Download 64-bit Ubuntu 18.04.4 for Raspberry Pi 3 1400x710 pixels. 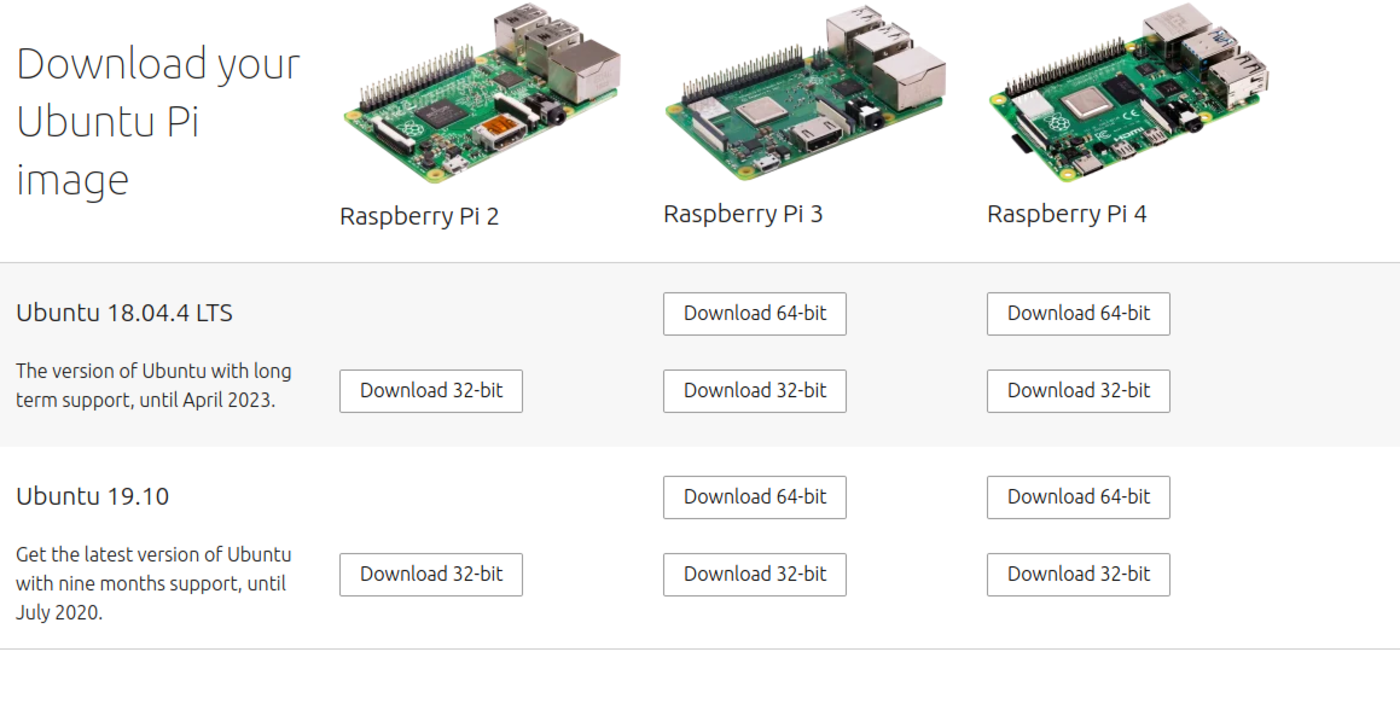754,313
